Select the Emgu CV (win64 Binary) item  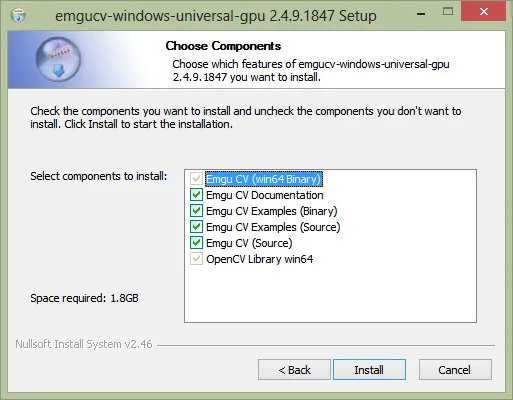pyautogui.click(x=264, y=179)
